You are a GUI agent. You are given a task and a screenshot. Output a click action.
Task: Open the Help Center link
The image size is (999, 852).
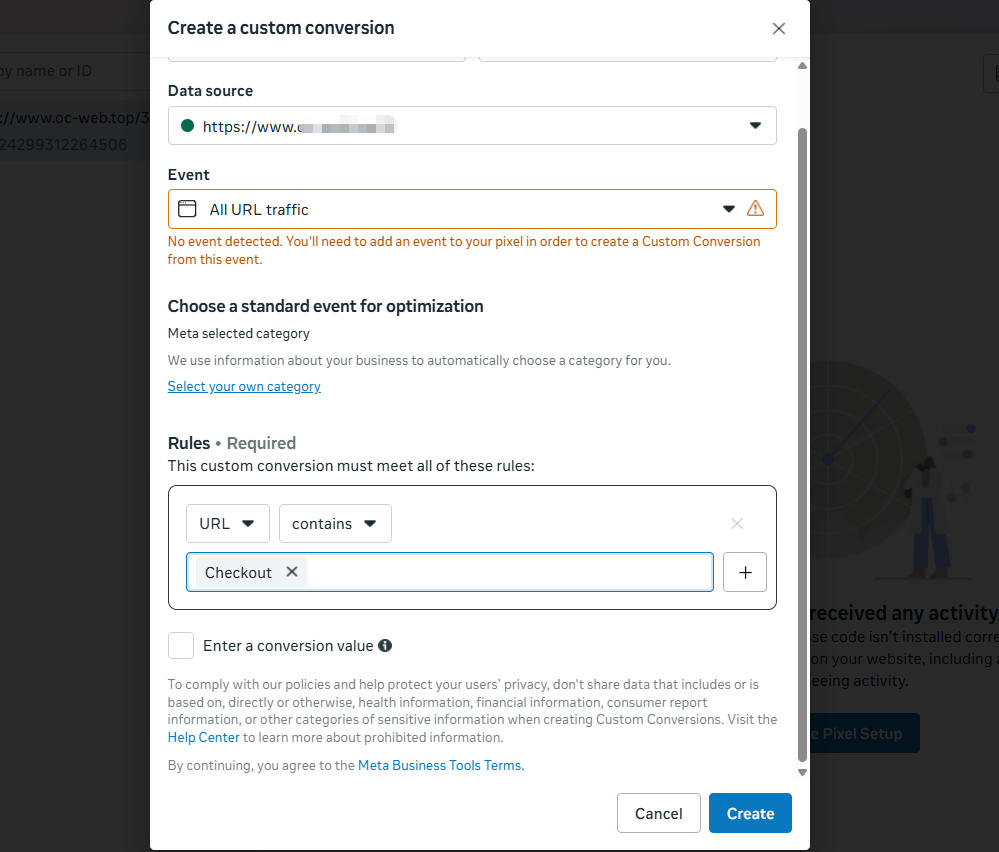204,737
